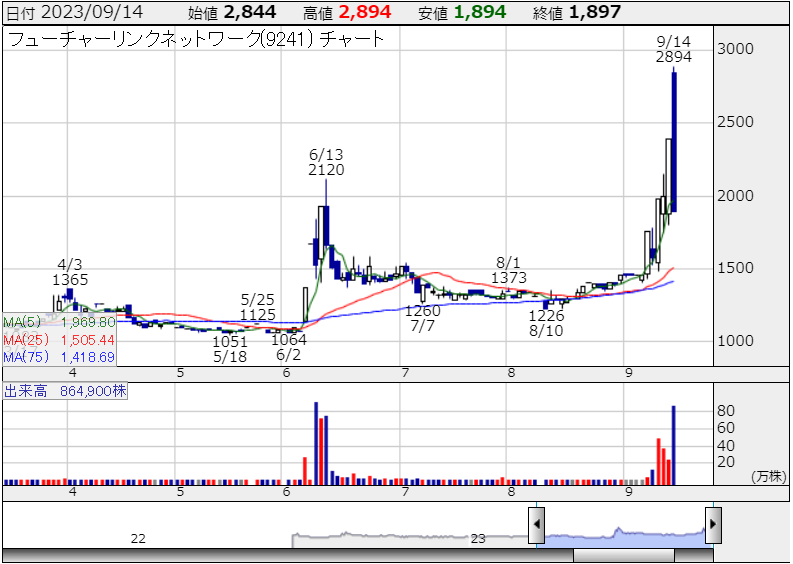Image resolution: width=793 pixels, height=564 pixels.
Task: Select the MA(5) moving average legend
Action: coord(59,322)
